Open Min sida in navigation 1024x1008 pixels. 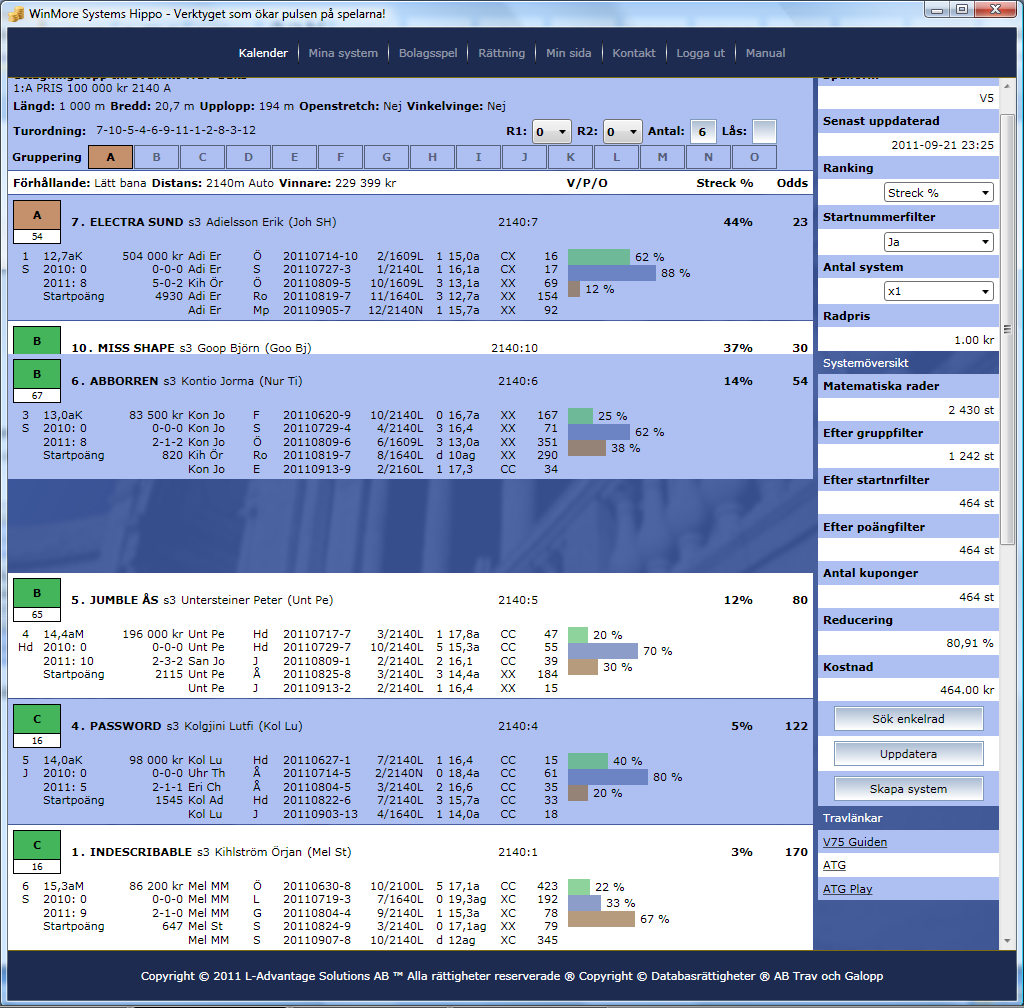pyautogui.click(x=568, y=53)
